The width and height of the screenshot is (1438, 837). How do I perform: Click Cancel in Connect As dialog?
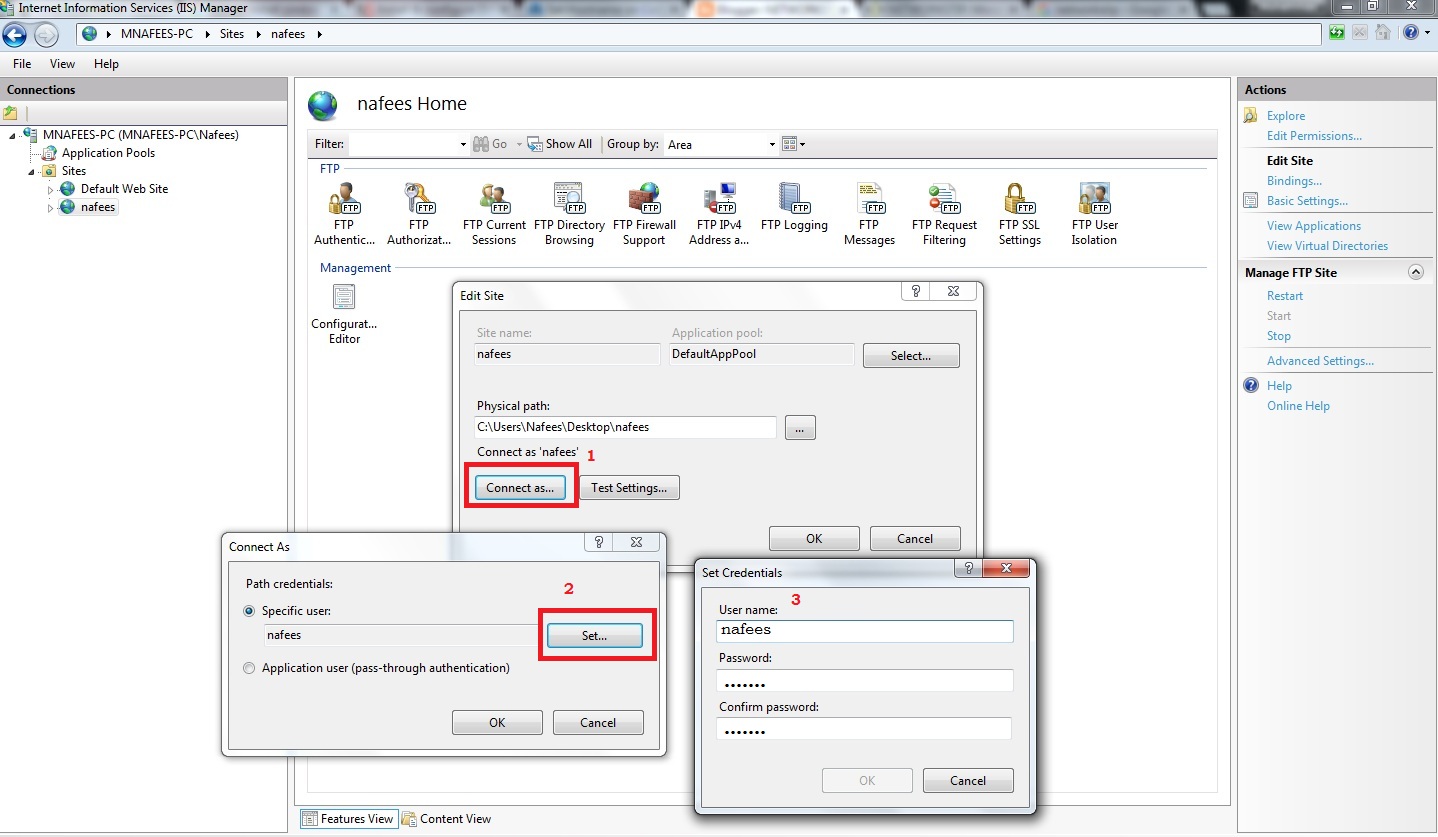[598, 723]
